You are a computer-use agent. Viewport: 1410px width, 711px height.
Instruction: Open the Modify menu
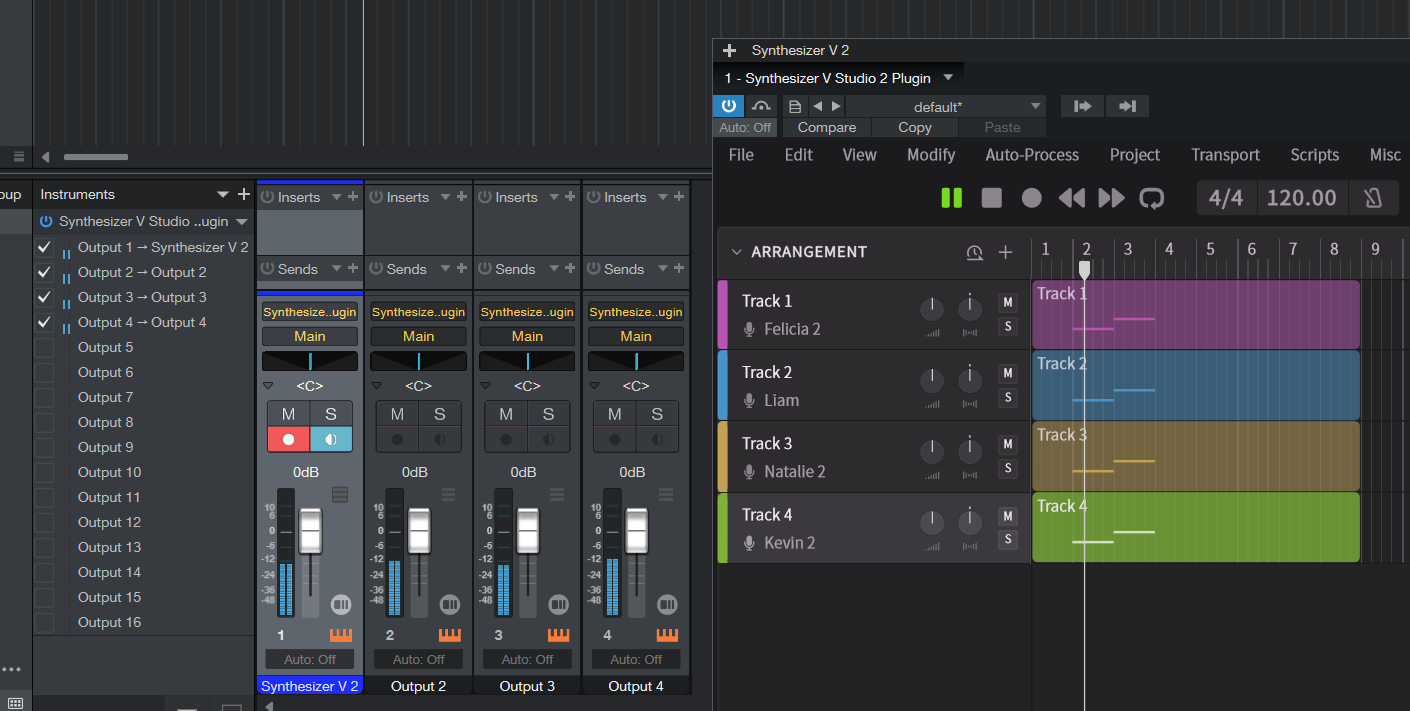click(931, 155)
